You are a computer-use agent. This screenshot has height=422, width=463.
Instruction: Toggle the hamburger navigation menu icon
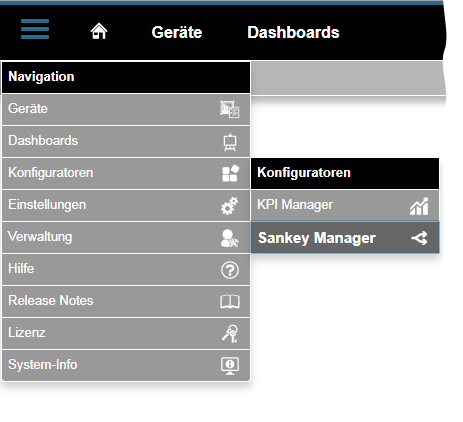click(x=35, y=29)
